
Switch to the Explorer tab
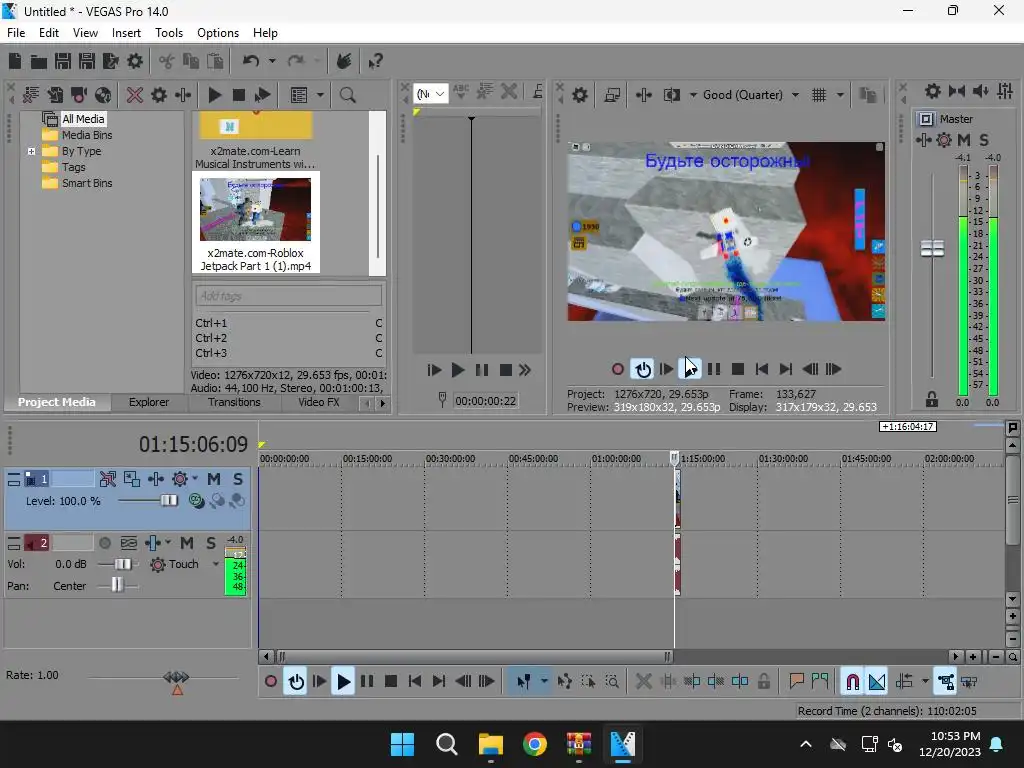click(149, 402)
